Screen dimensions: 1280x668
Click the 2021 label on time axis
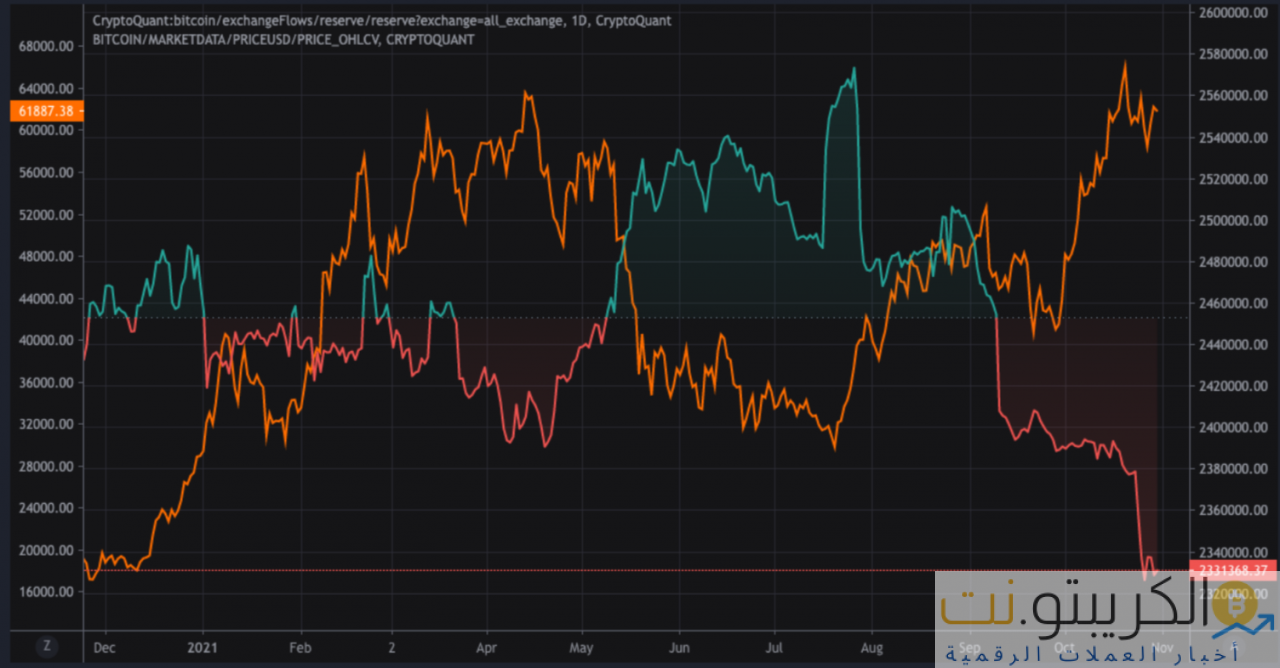[x=203, y=647]
